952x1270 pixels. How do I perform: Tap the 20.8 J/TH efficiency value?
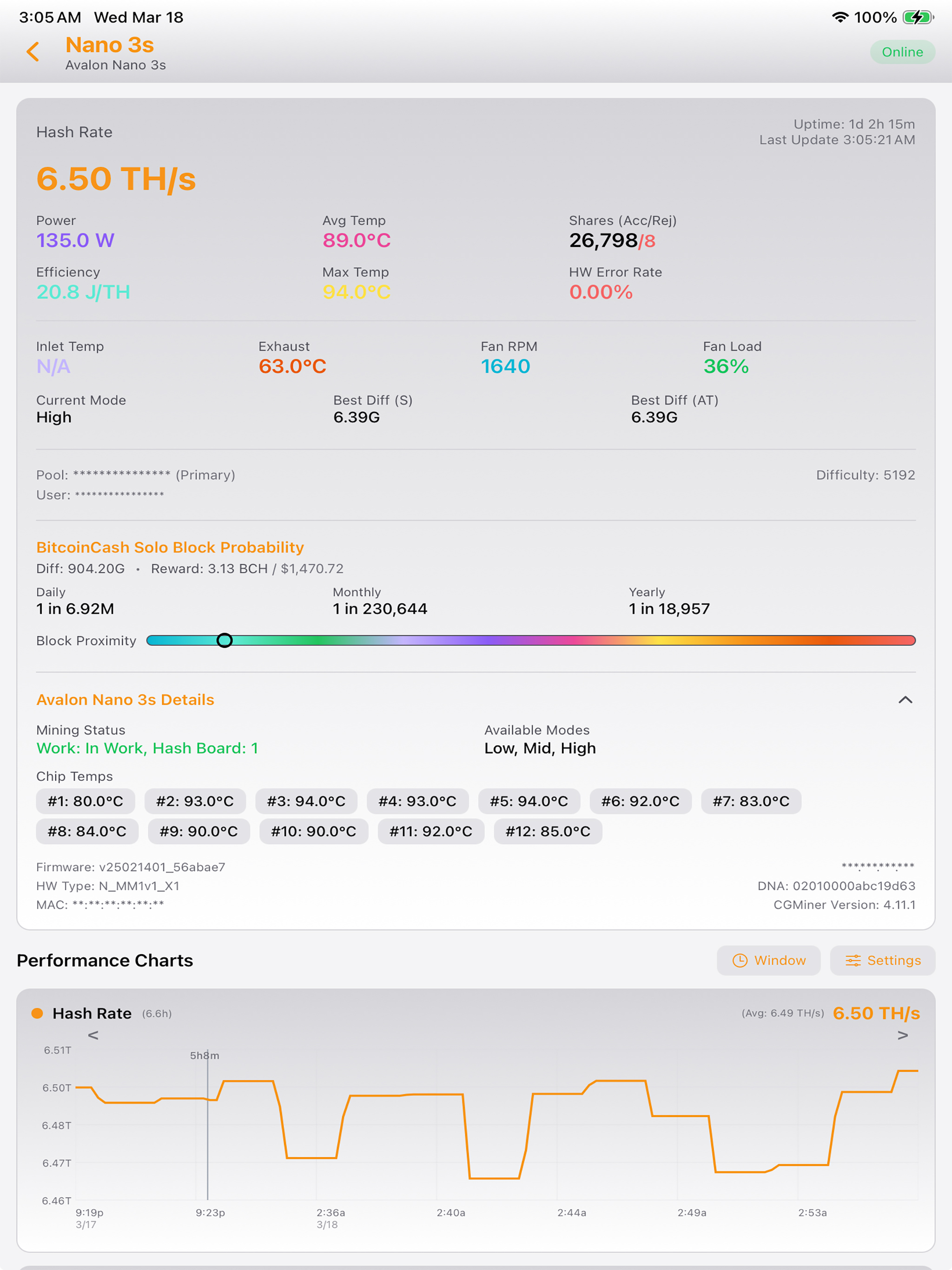pyautogui.click(x=83, y=291)
